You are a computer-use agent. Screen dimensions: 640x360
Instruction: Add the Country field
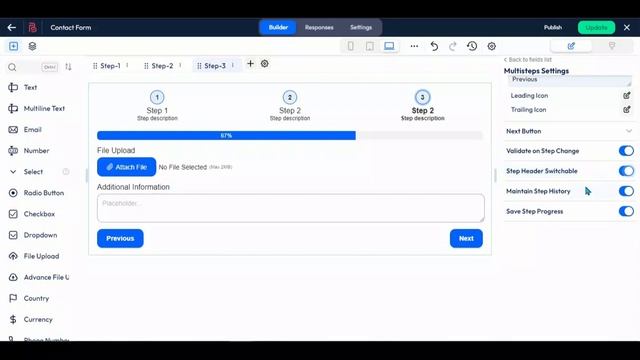(x=36, y=298)
